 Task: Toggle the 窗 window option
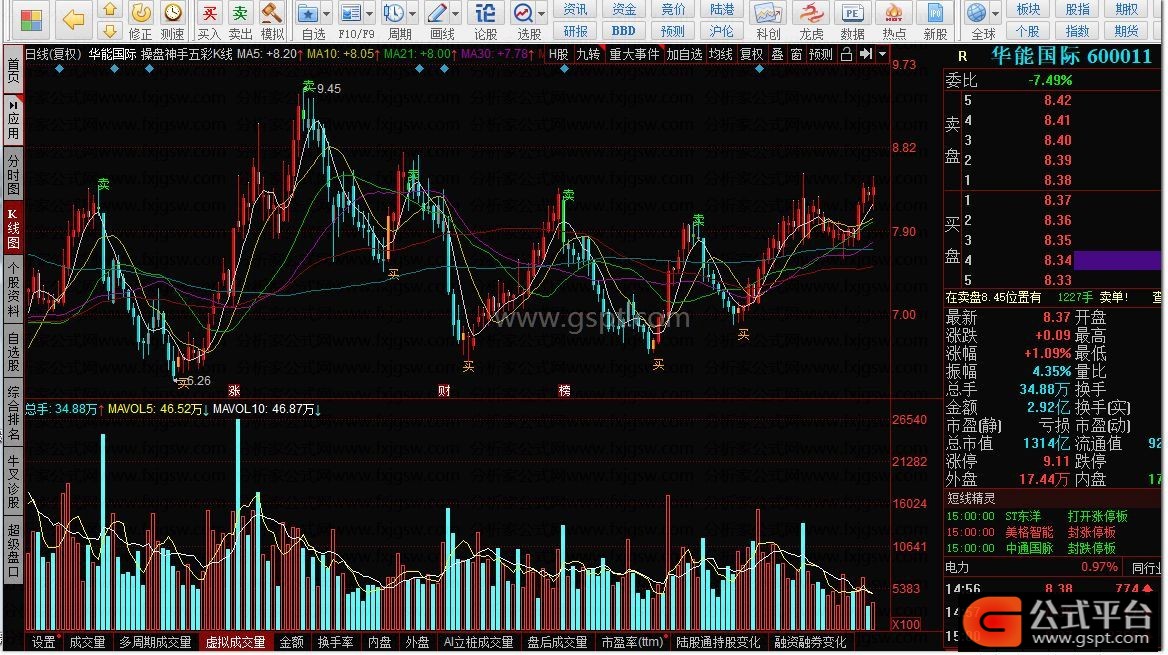coord(796,54)
